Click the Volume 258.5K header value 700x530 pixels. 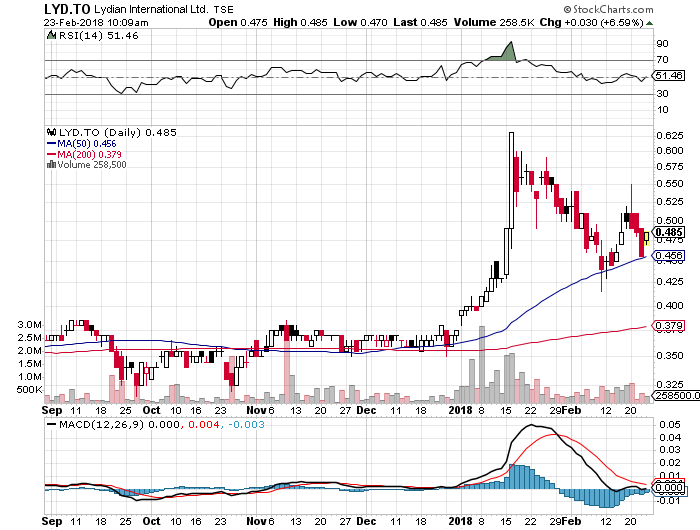(x=494, y=22)
